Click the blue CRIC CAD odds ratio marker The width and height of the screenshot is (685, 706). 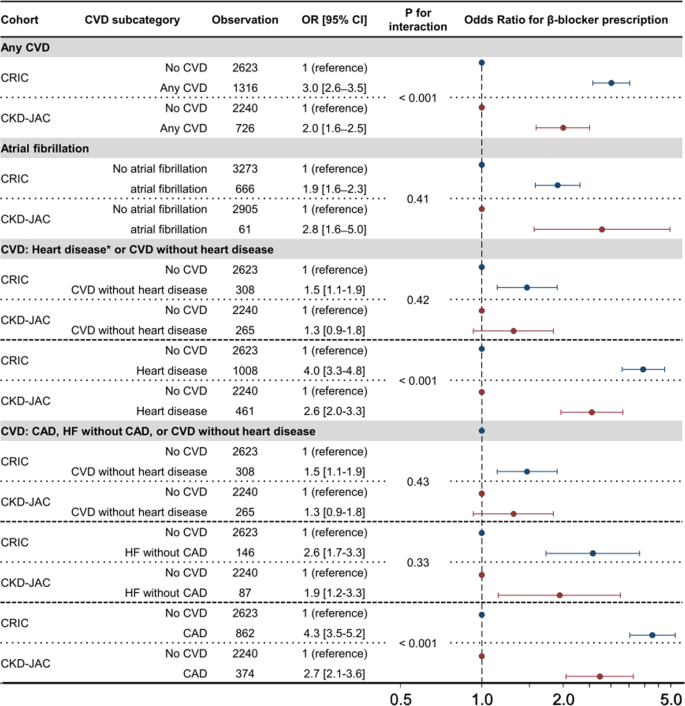pos(652,634)
